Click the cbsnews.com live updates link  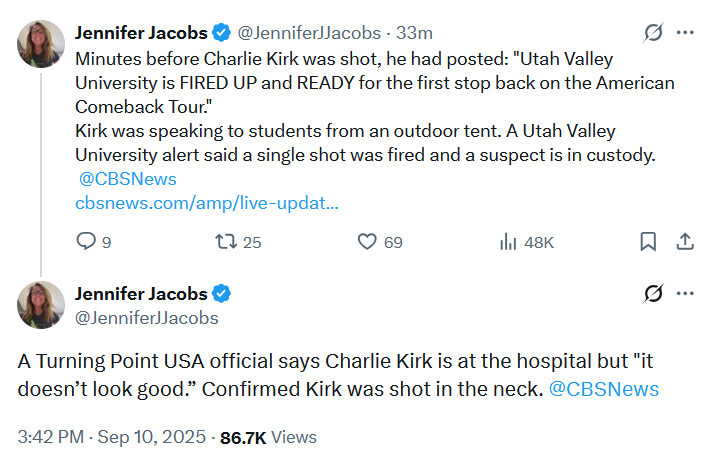point(207,203)
